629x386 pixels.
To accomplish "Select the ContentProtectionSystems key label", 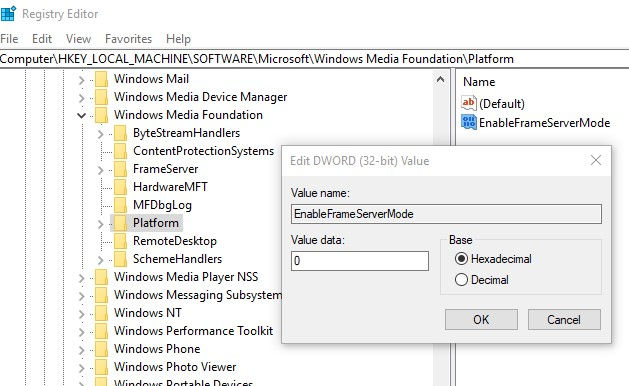I will [x=203, y=151].
